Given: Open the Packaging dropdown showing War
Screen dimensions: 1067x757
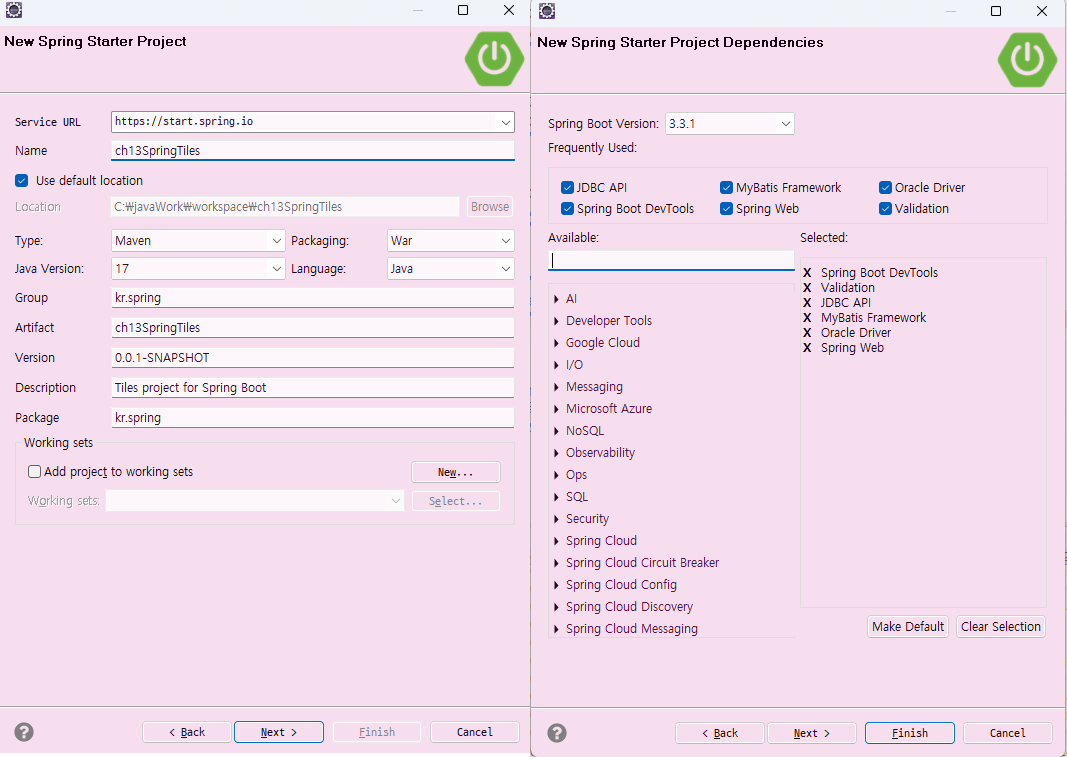Looking at the screenshot, I should tap(506, 241).
